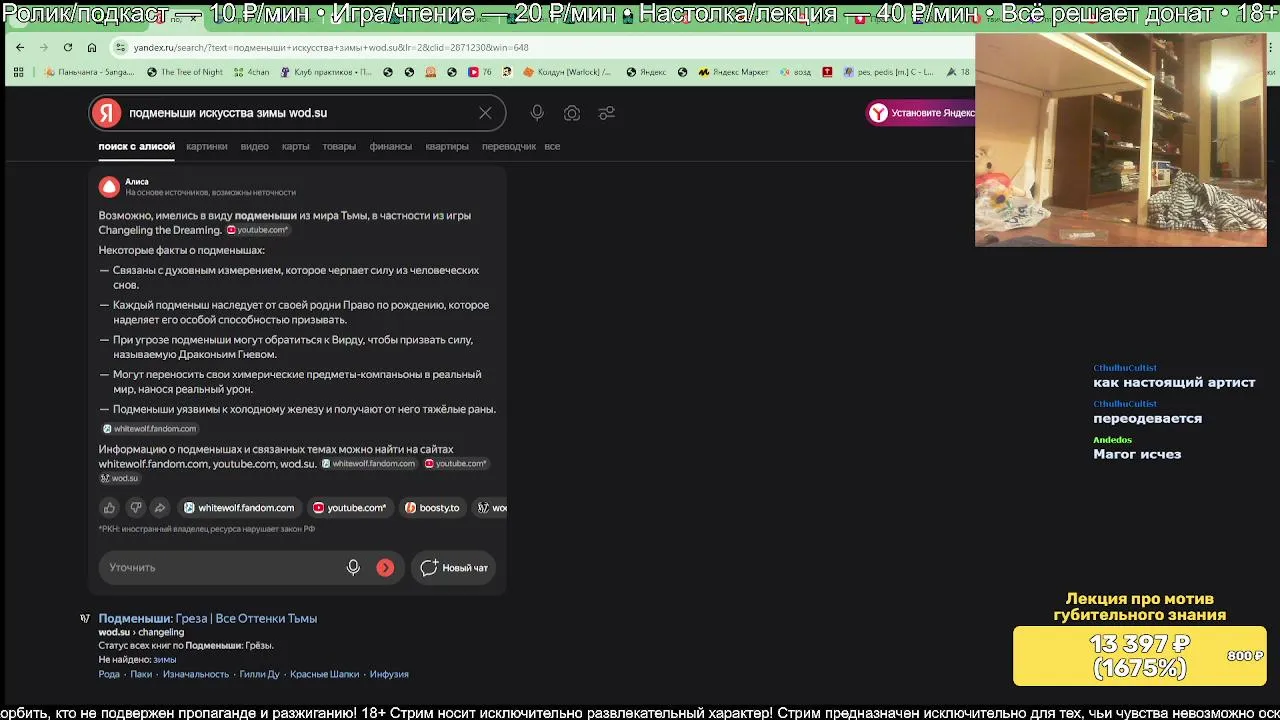Clear the search query with the X icon
This screenshot has height=720, width=1280.
point(485,113)
